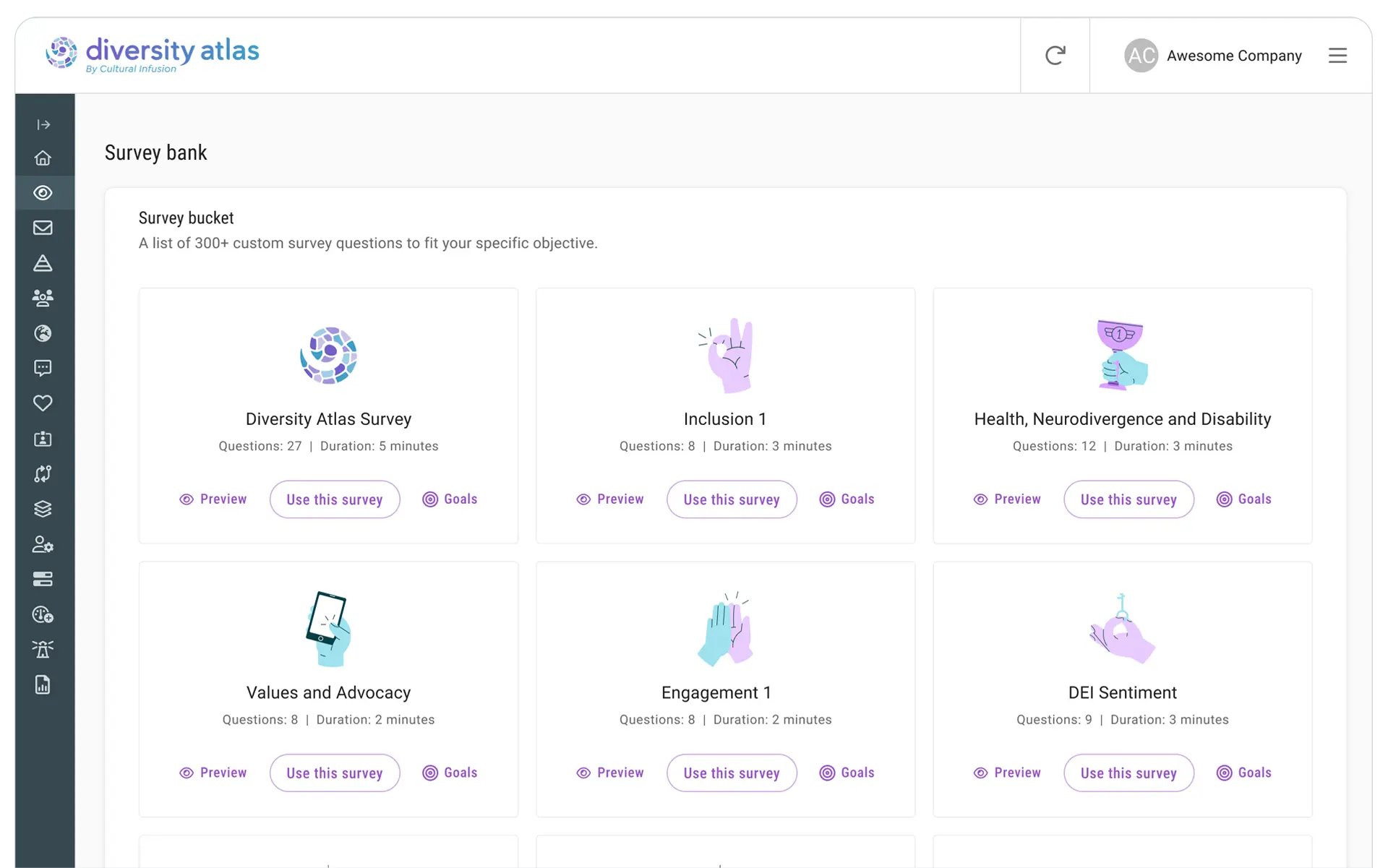
Task: Open the server rows sidebar icon
Action: [x=43, y=579]
